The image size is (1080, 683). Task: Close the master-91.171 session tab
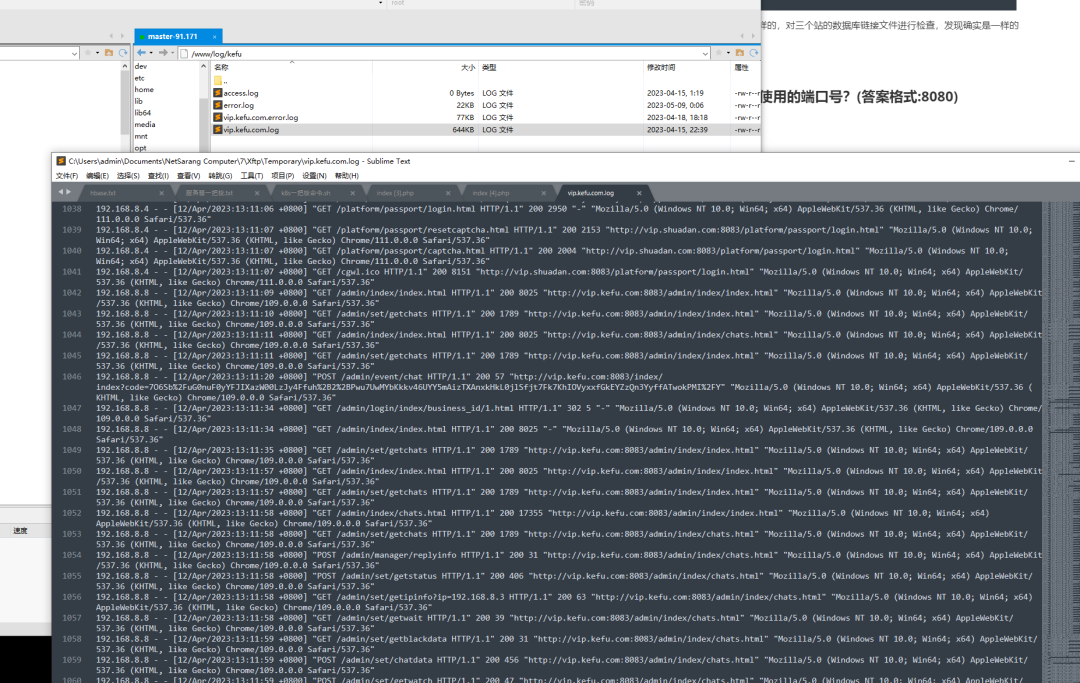(214, 36)
